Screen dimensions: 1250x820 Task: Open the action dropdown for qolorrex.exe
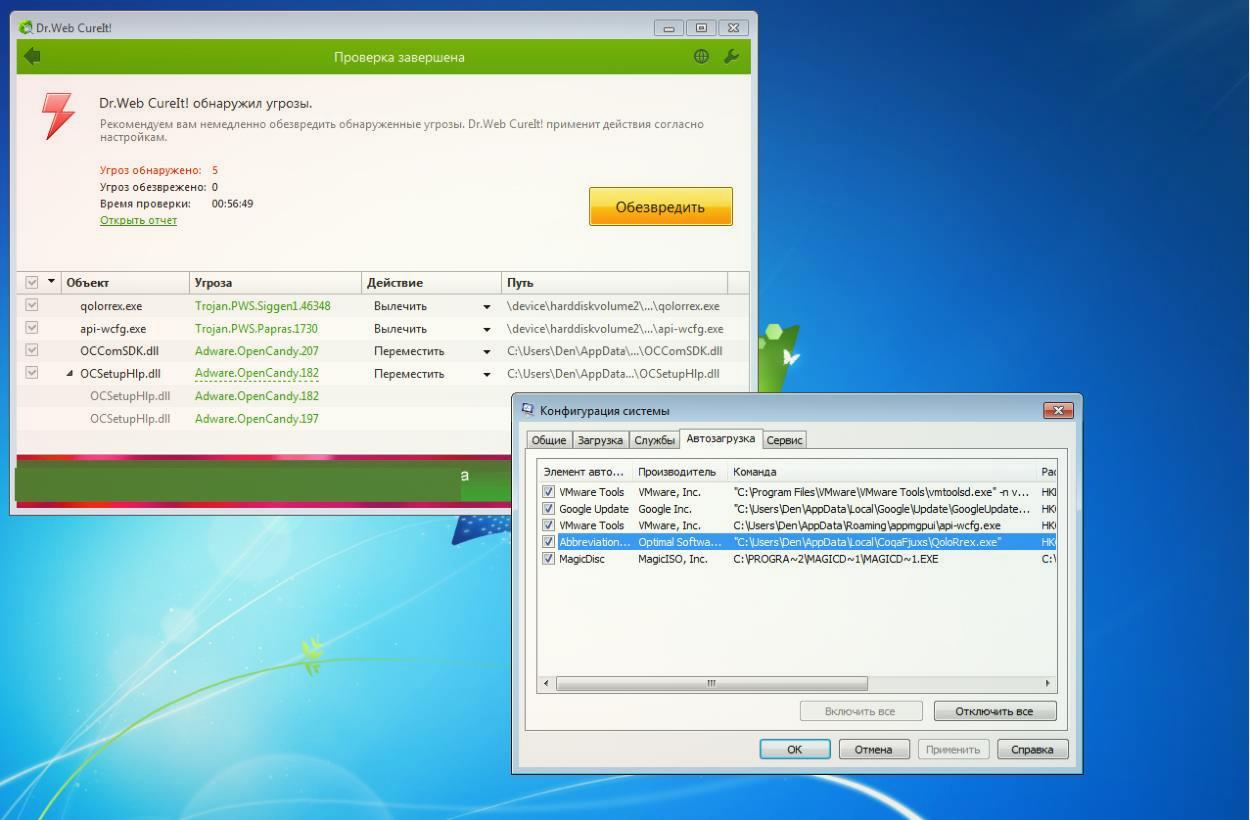tap(487, 307)
